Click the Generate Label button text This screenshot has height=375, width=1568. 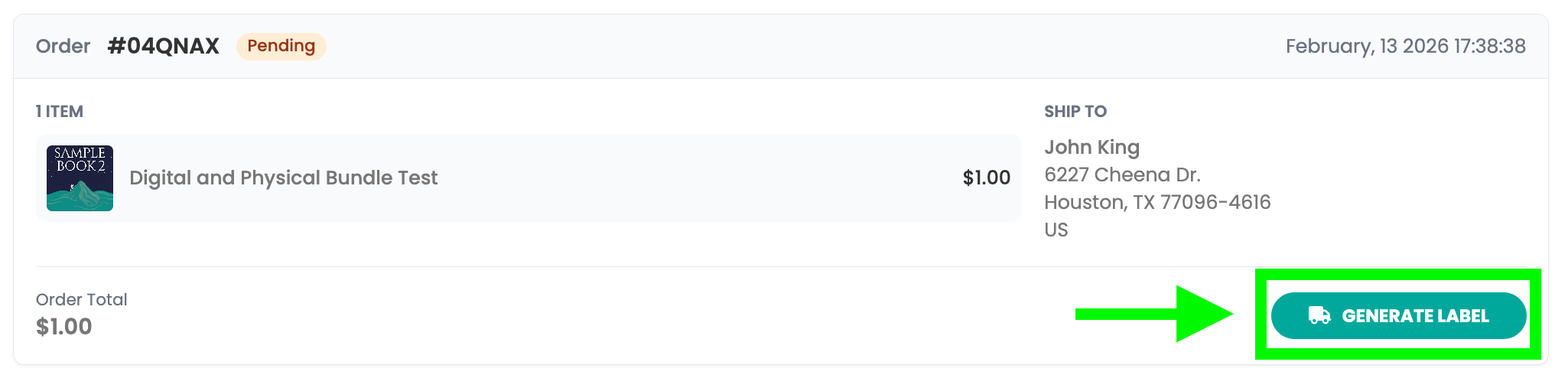(x=1415, y=316)
